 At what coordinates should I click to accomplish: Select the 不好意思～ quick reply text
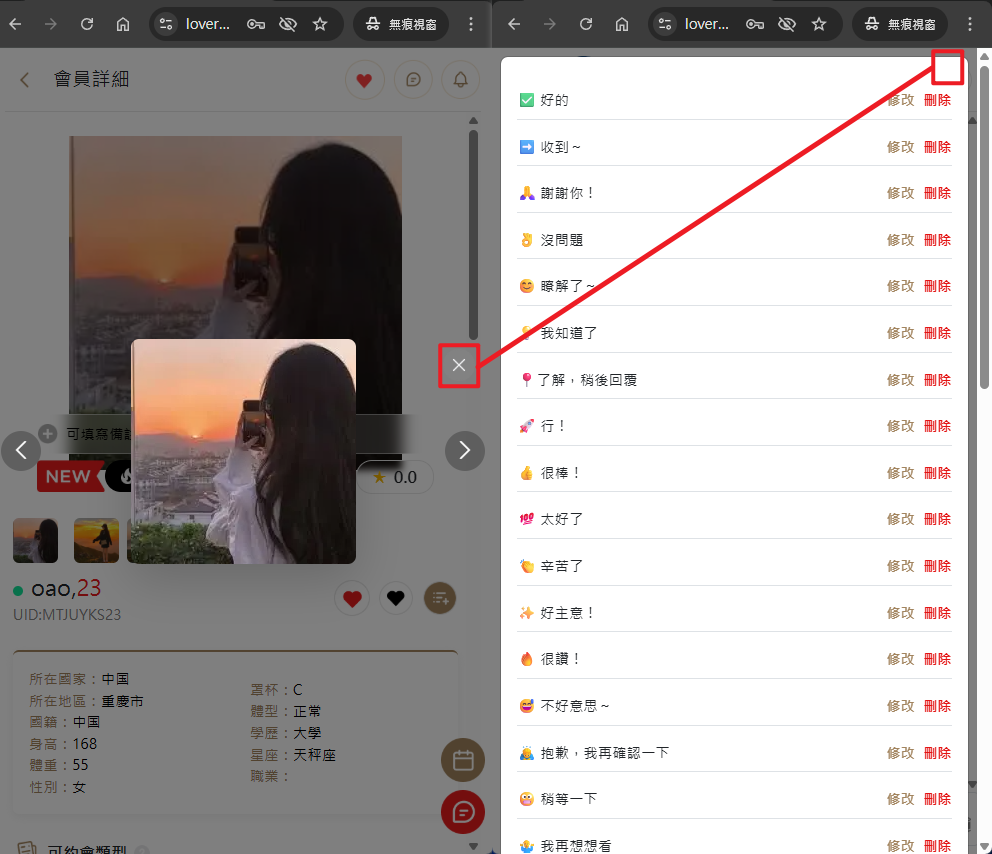(574, 705)
